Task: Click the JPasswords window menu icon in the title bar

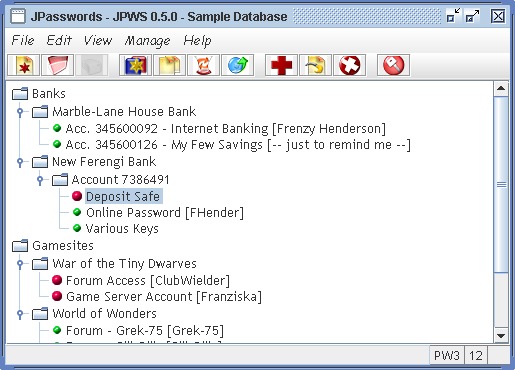Action: pos(18,16)
